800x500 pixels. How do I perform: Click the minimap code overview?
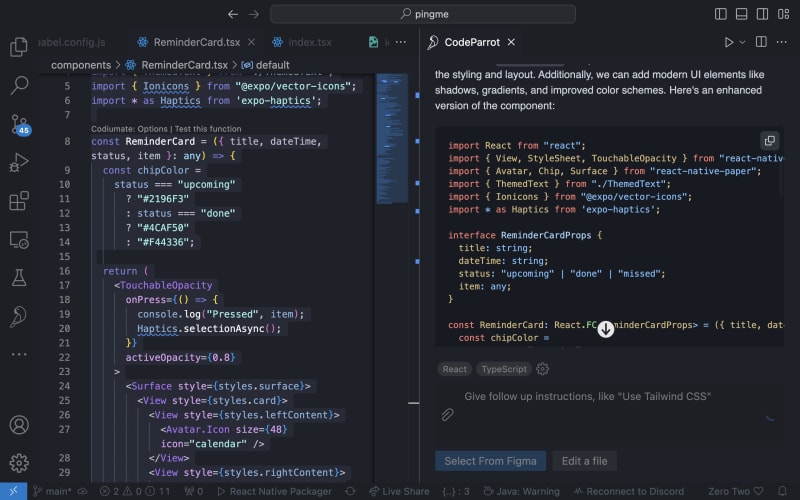click(391, 139)
